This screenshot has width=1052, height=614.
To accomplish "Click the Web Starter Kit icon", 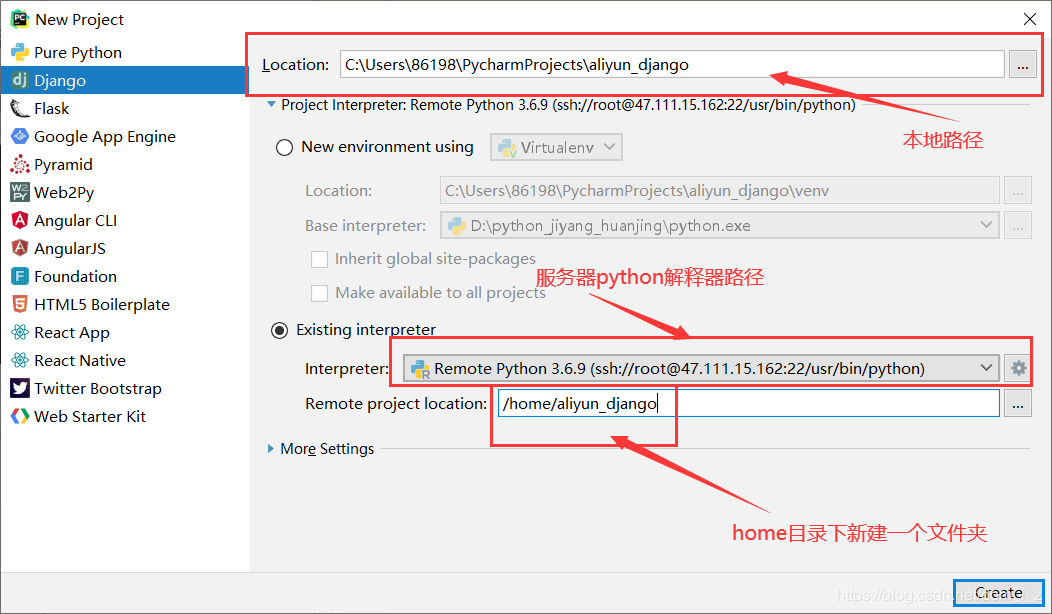I will tap(19, 416).
